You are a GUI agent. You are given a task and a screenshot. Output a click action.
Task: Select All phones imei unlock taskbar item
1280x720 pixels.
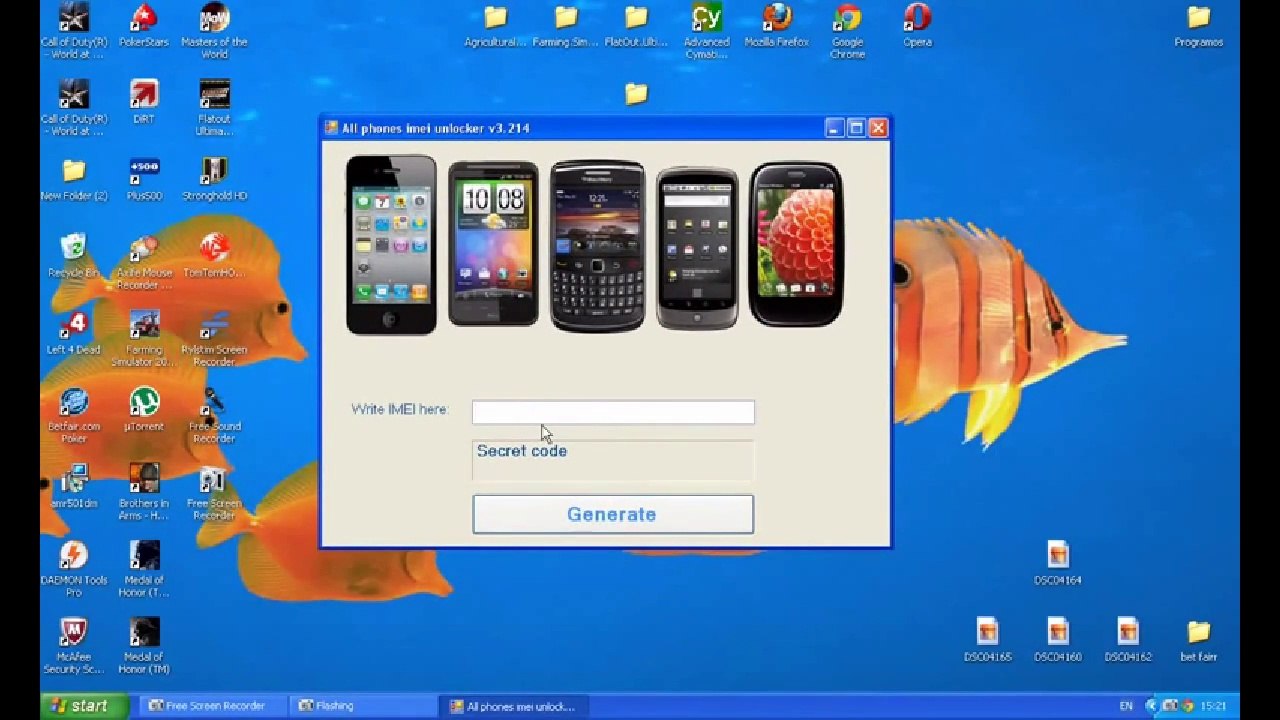[x=513, y=706]
